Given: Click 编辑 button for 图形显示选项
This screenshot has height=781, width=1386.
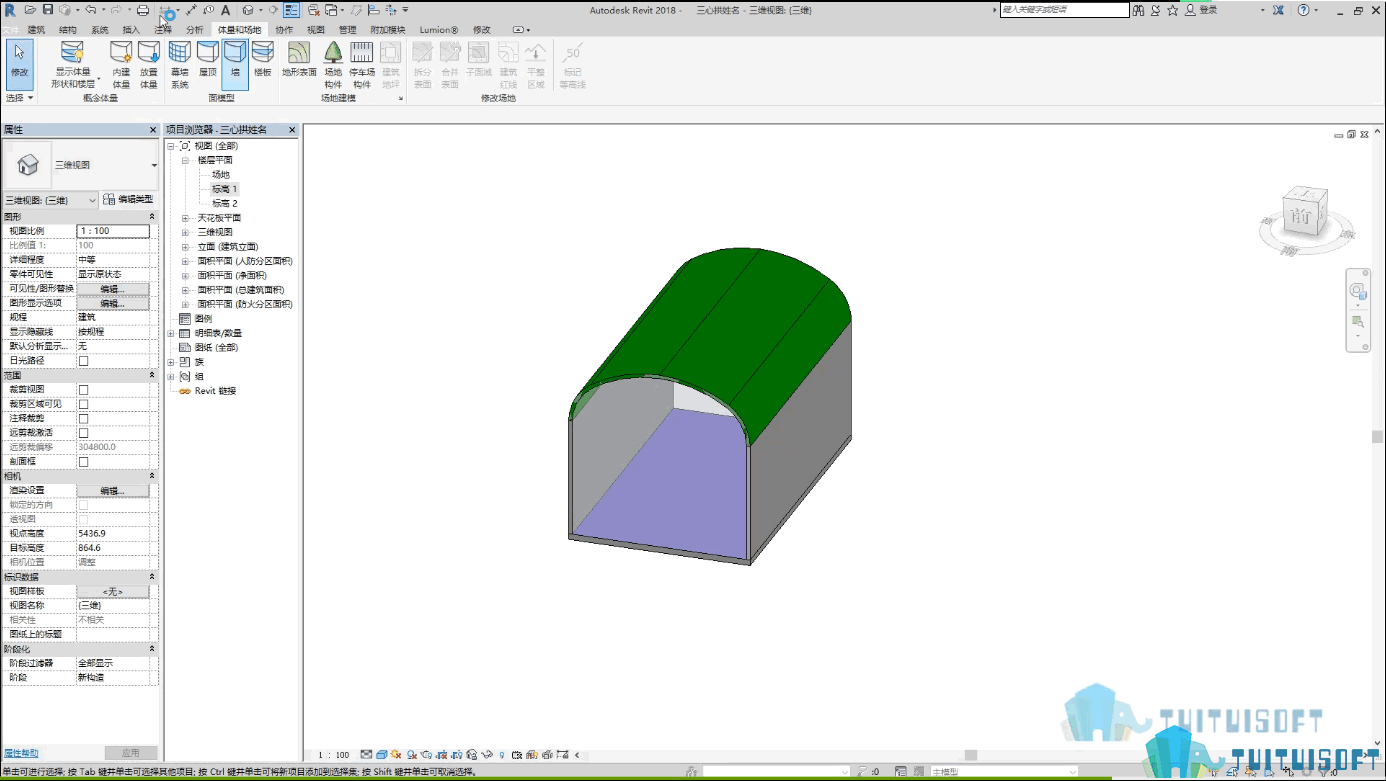Looking at the screenshot, I should tap(113, 303).
